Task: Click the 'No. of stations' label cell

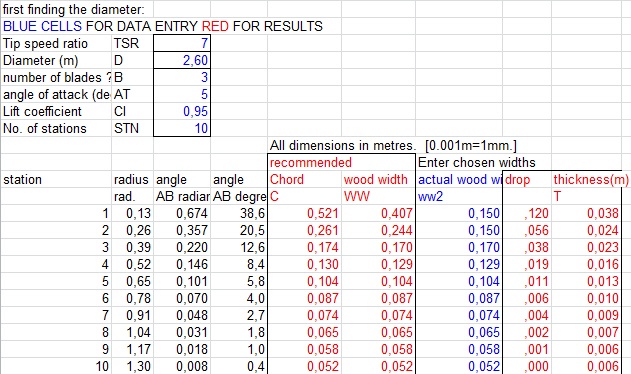Action: (56, 128)
